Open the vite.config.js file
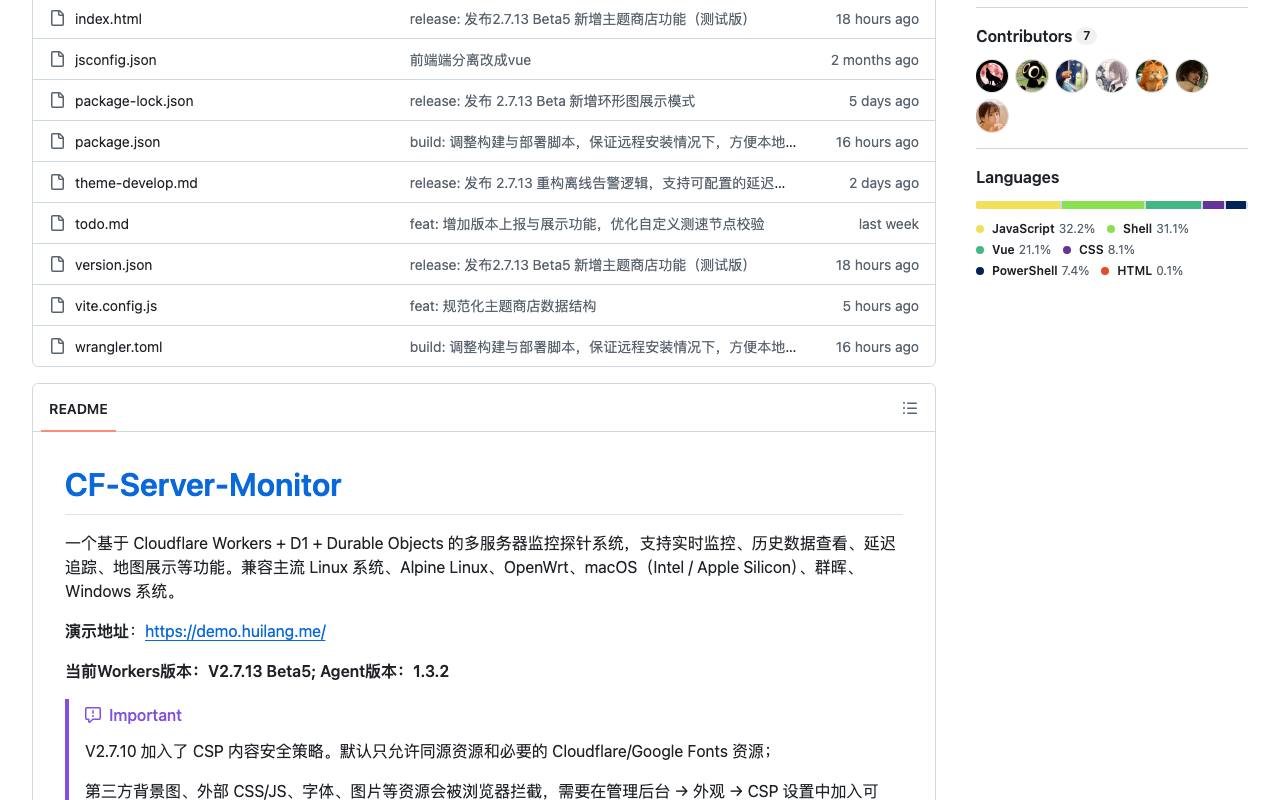This screenshot has width=1280, height=800. coord(116,306)
